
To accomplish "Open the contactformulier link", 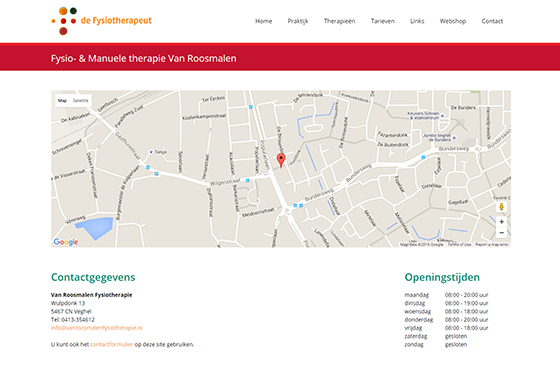I will click(111, 345).
